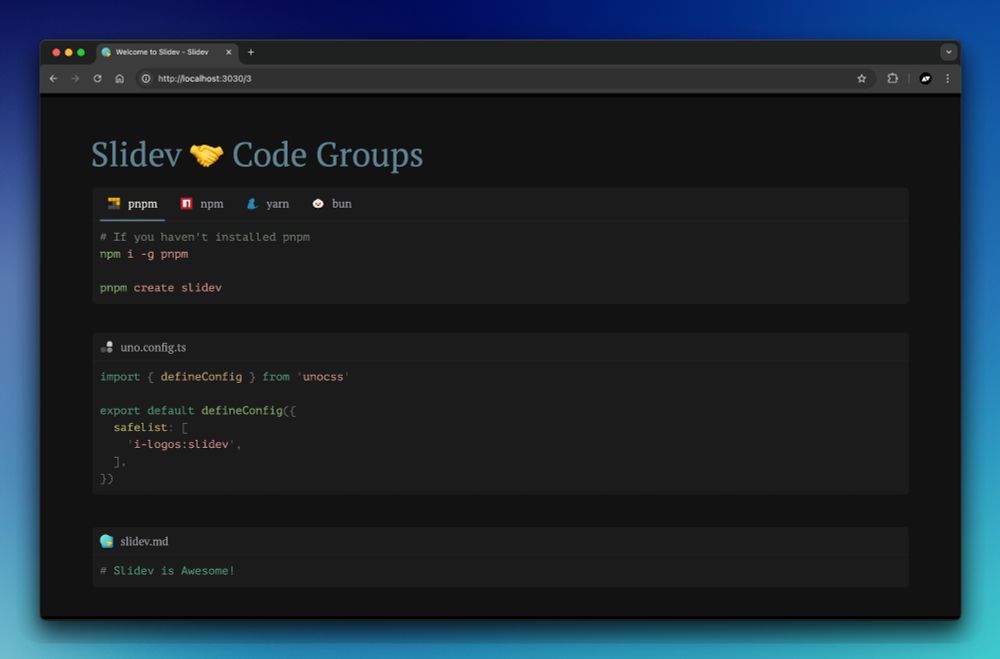Image resolution: width=1000 pixels, height=659 pixels.
Task: Click the comment about installing pnpm
Action: click(x=205, y=237)
